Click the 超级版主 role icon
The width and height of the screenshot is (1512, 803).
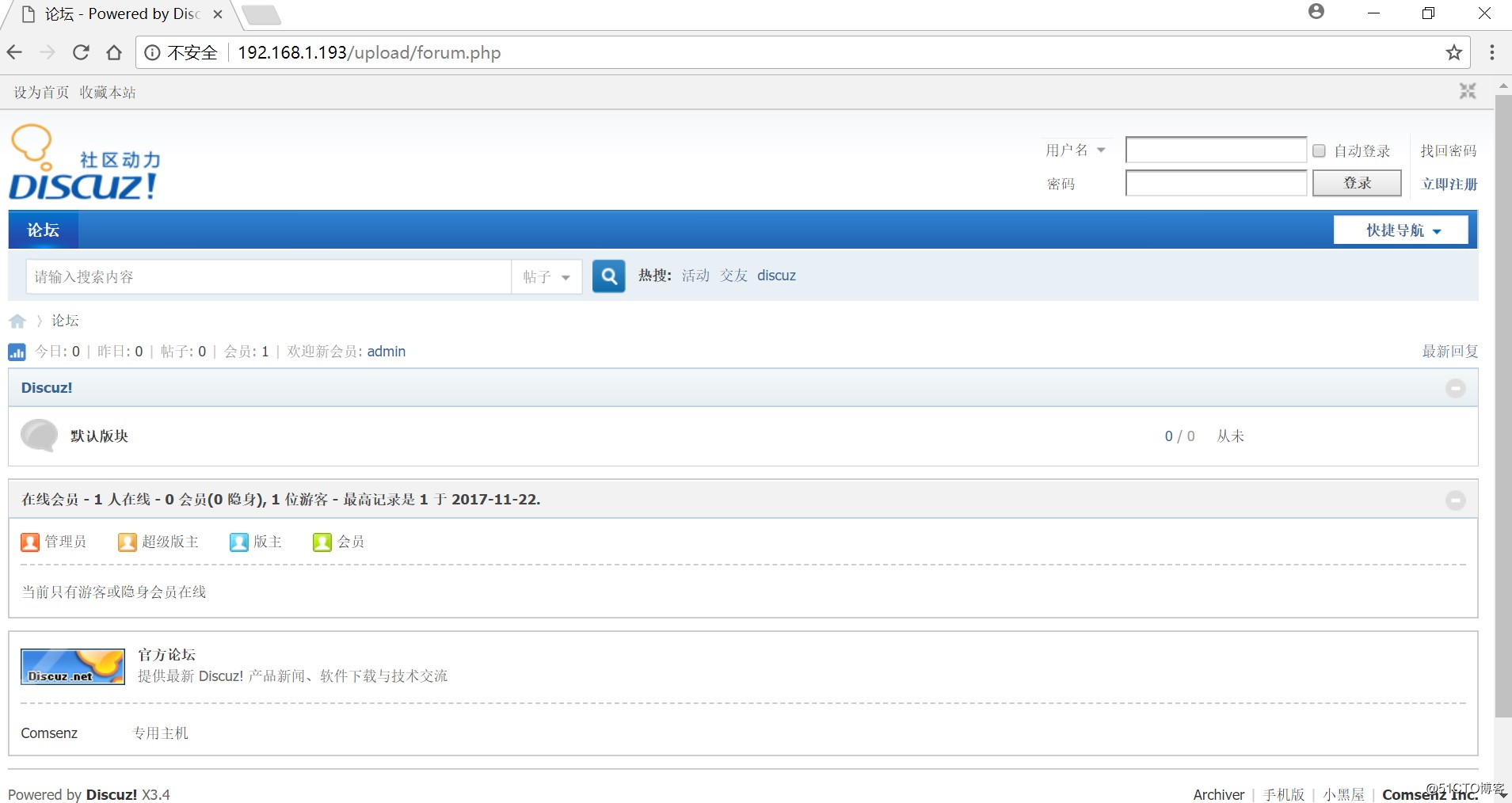(x=128, y=542)
